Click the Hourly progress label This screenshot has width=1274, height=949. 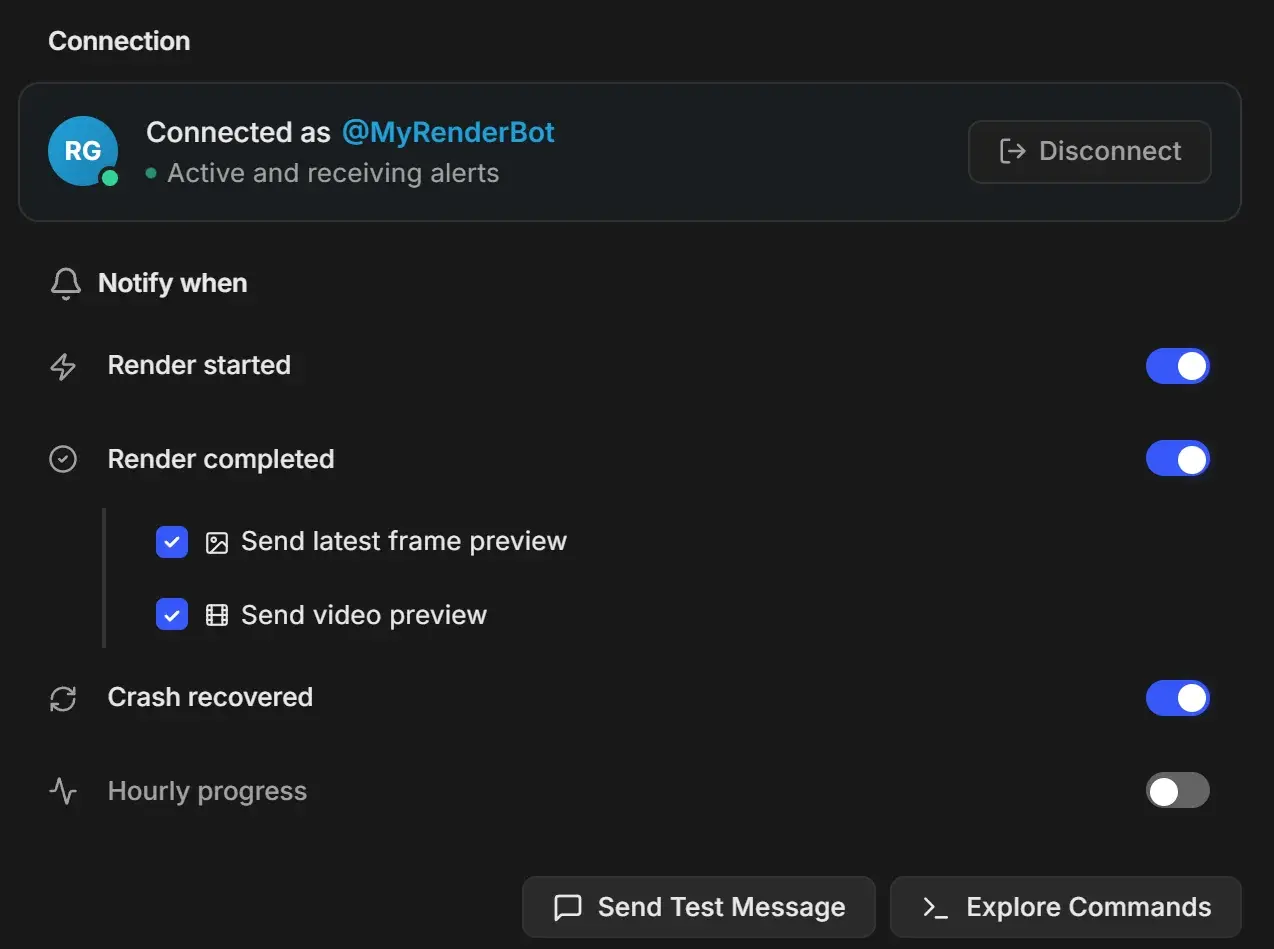pyautogui.click(x=207, y=791)
